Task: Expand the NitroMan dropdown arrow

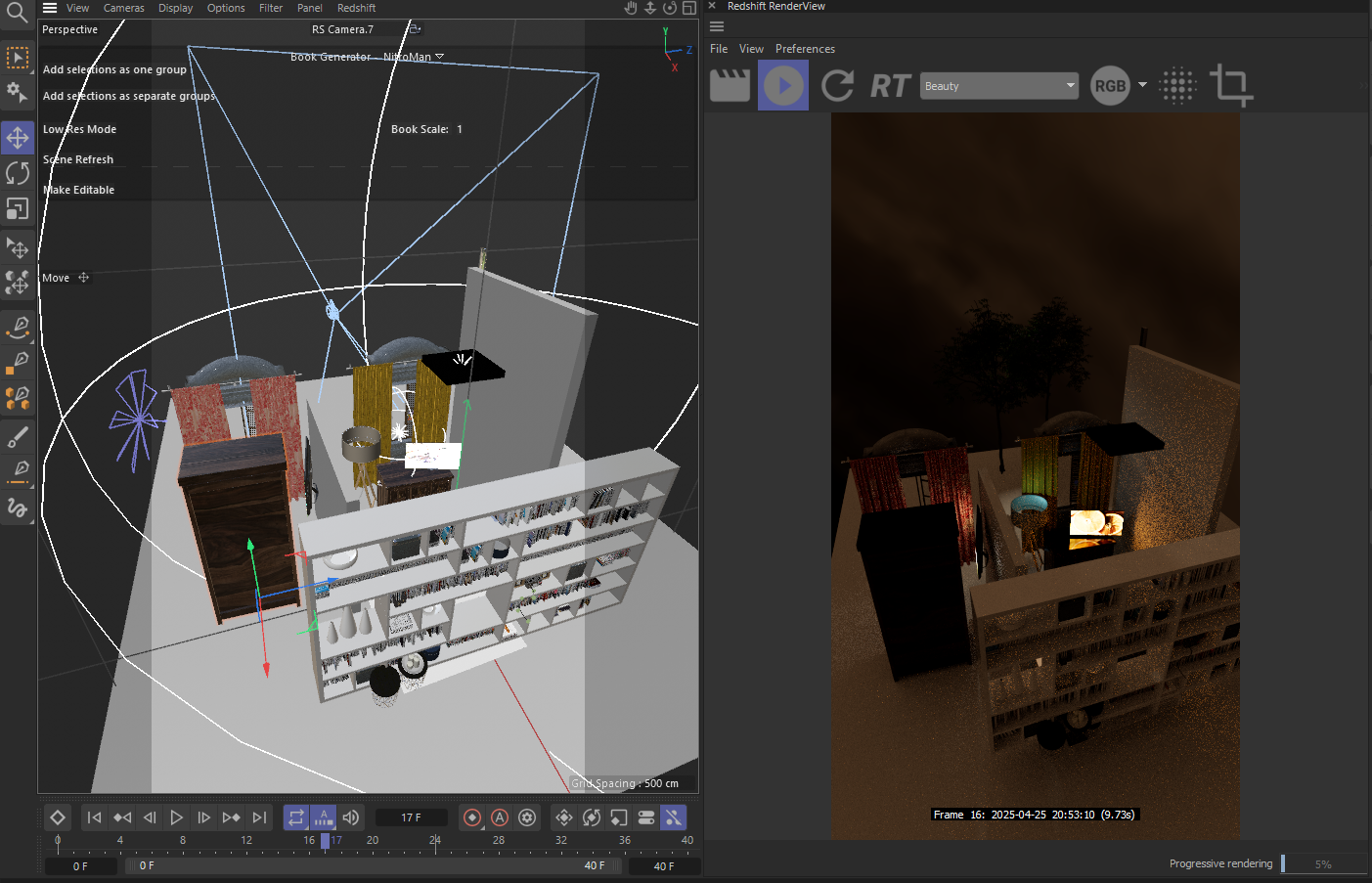Action: (x=439, y=57)
